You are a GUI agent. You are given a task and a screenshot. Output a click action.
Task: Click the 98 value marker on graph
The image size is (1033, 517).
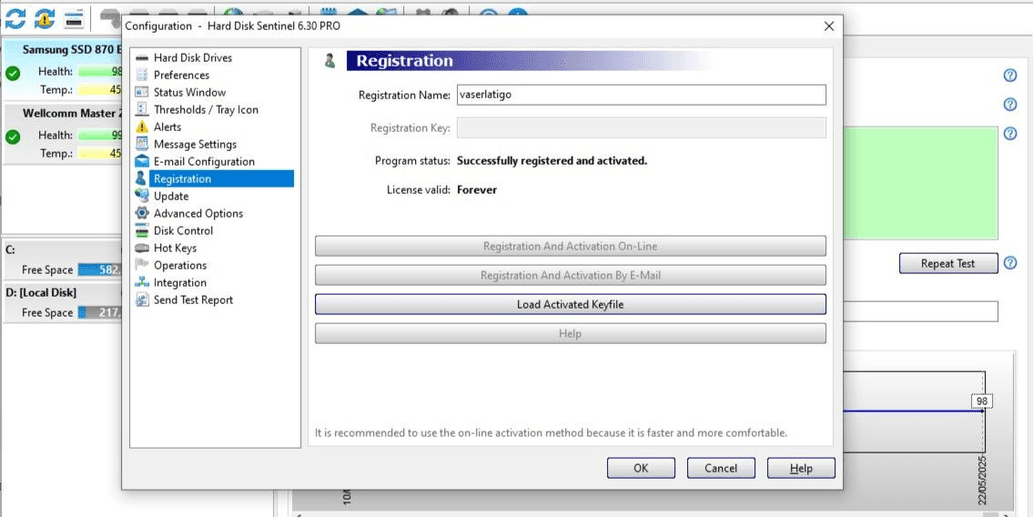pos(982,401)
